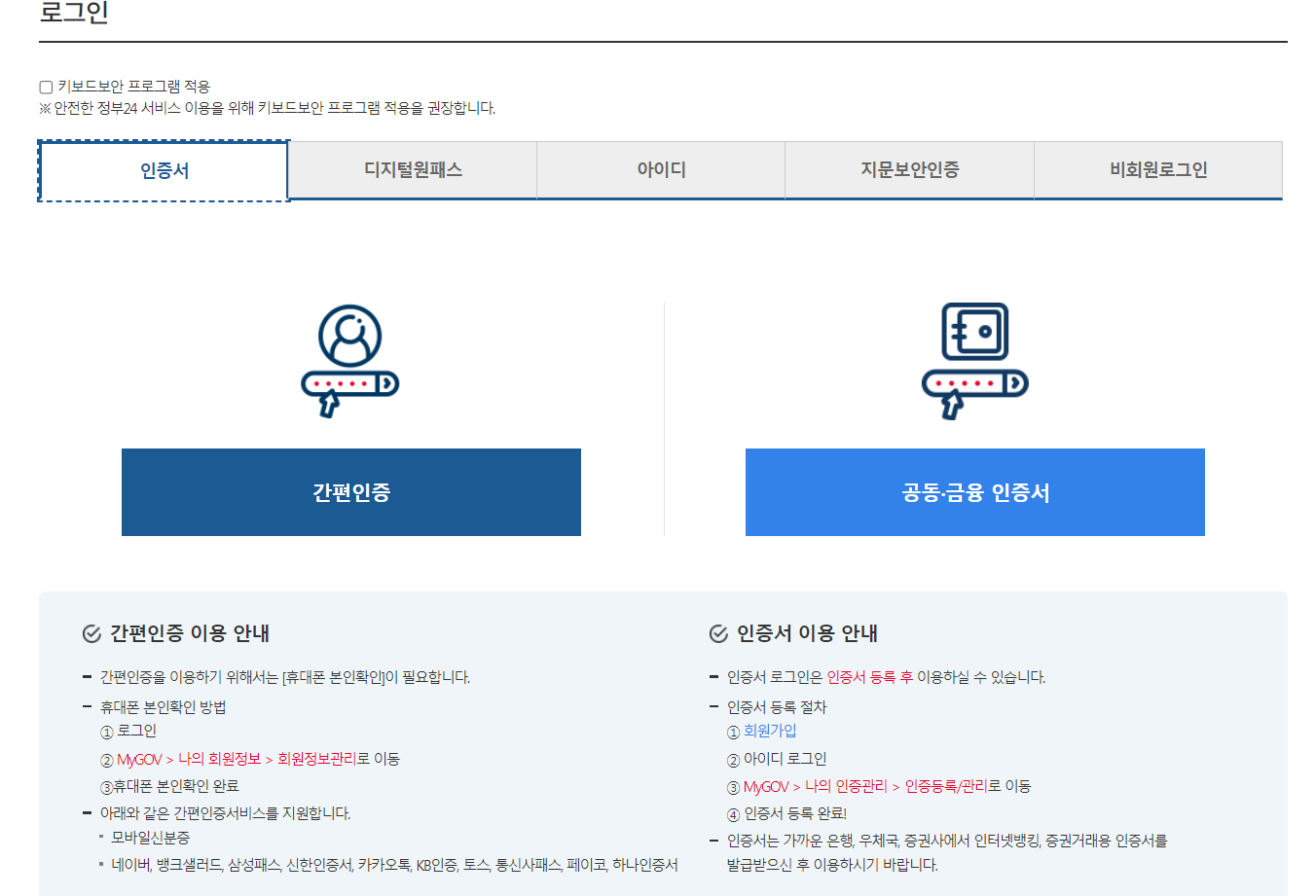Click the certificate vault icon above 공동·금융 인증서
Viewport: 1316px width, 896px height.
pyautogui.click(x=974, y=358)
